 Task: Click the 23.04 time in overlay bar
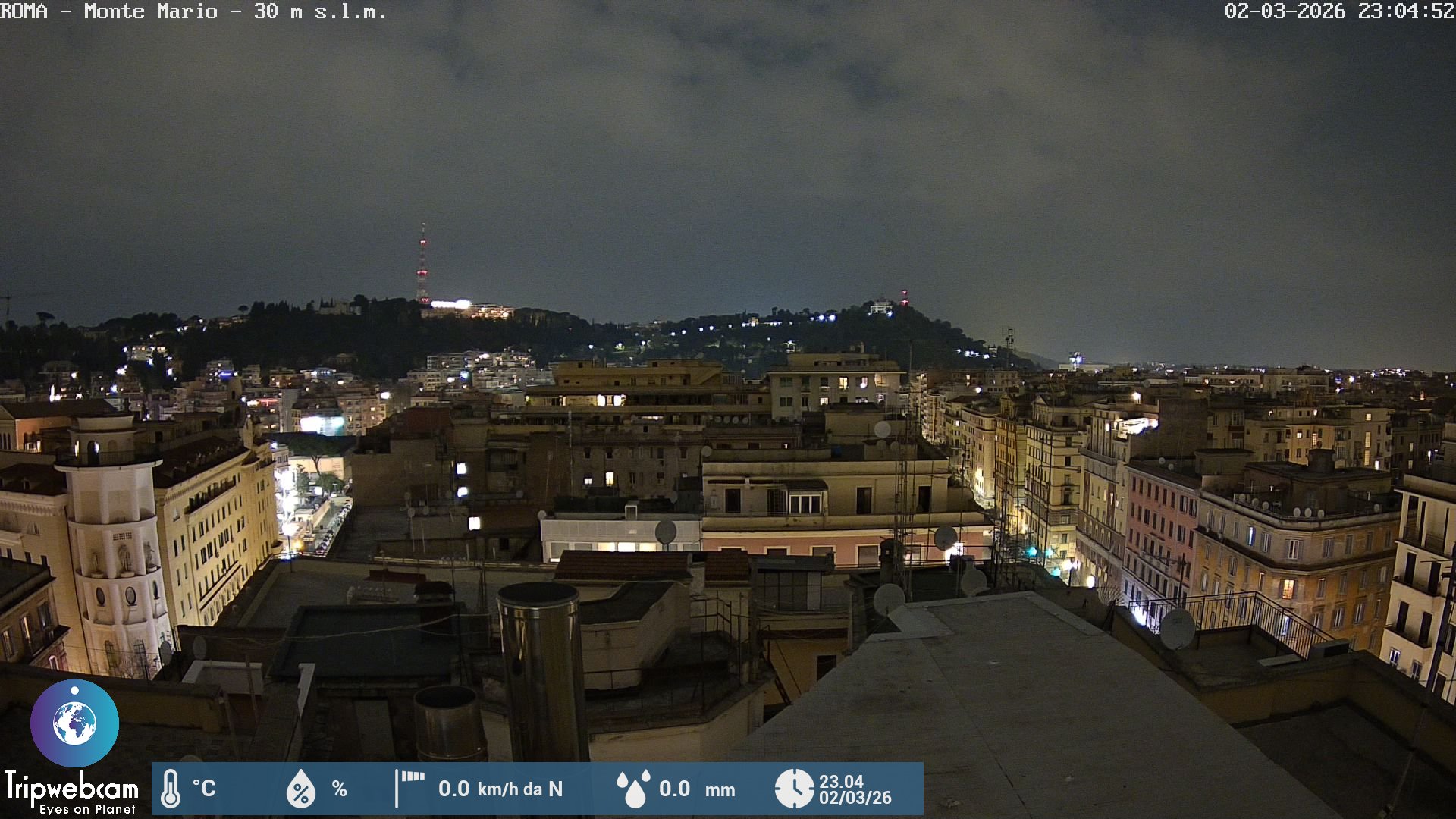click(x=841, y=781)
